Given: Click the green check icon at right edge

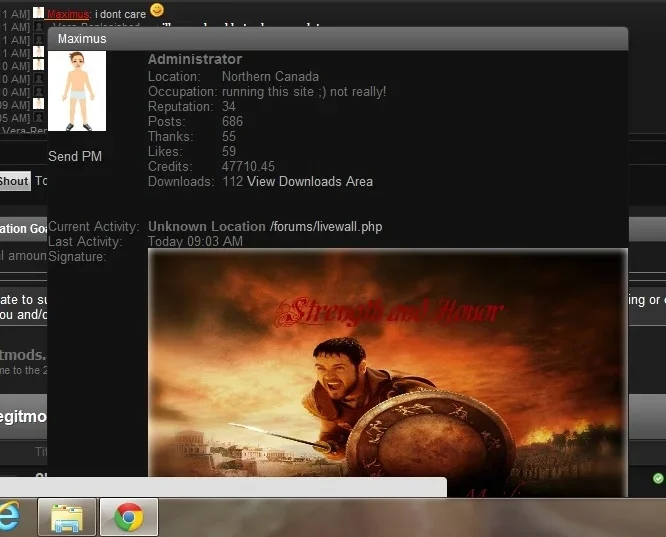Looking at the screenshot, I should coord(658,479).
